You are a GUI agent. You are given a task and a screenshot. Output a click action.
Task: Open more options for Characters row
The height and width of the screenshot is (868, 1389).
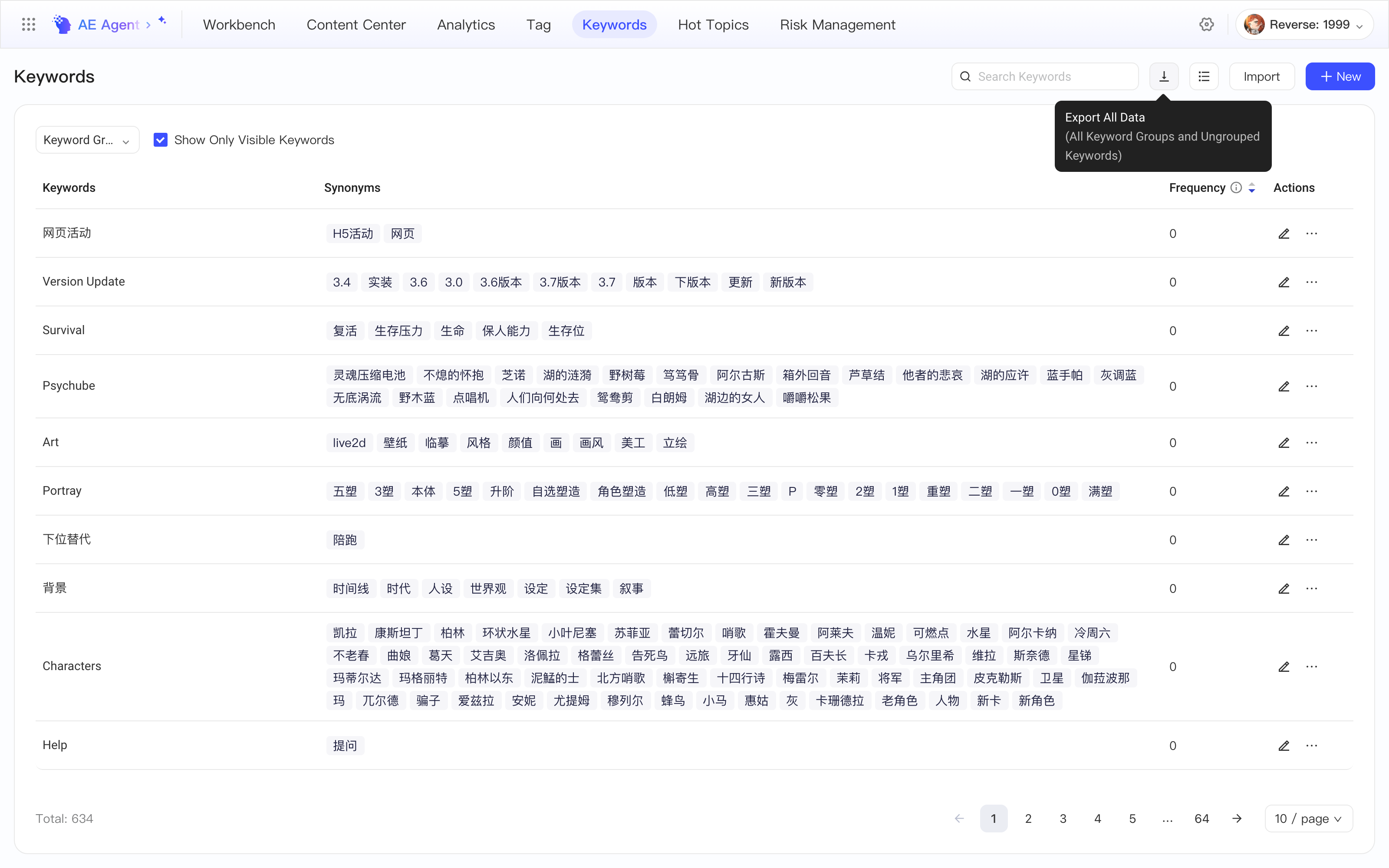pos(1311,667)
